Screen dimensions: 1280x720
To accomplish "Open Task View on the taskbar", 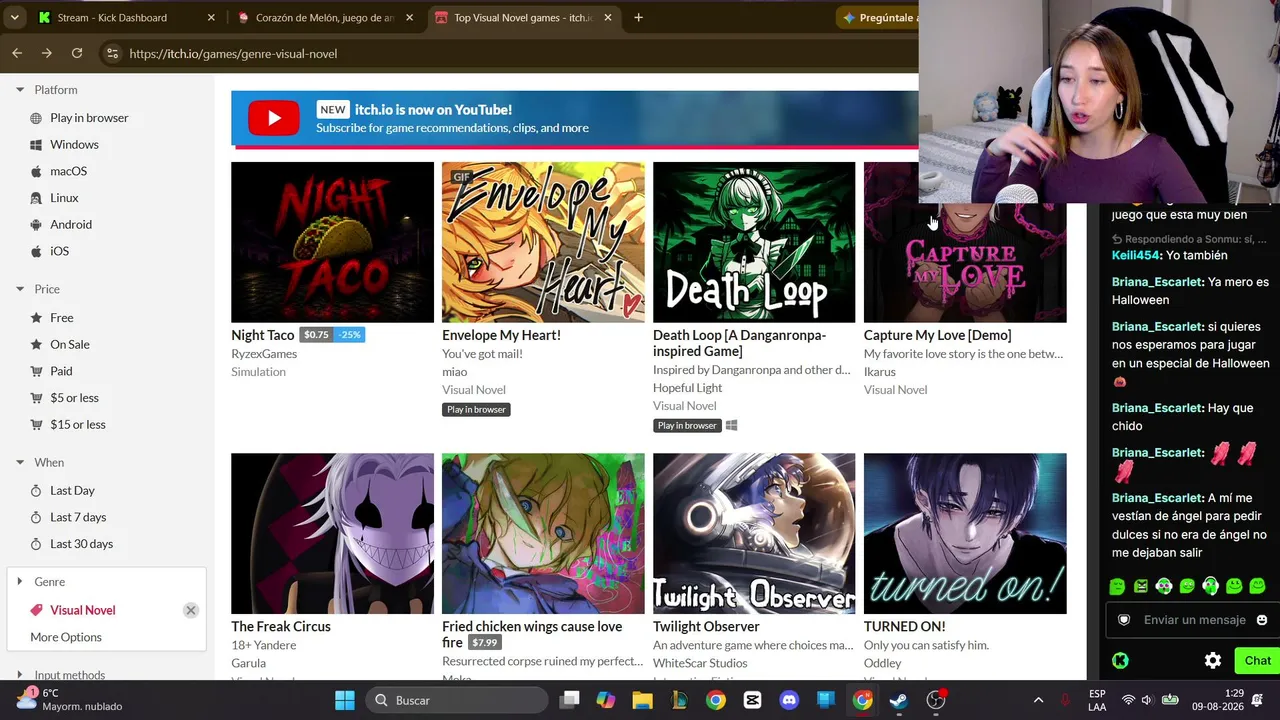I will point(569,700).
